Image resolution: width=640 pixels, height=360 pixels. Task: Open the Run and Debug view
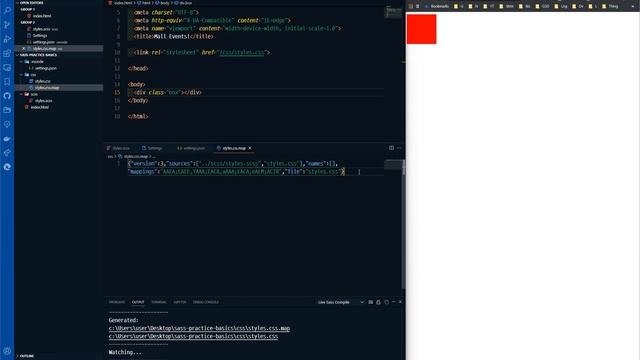[7, 39]
